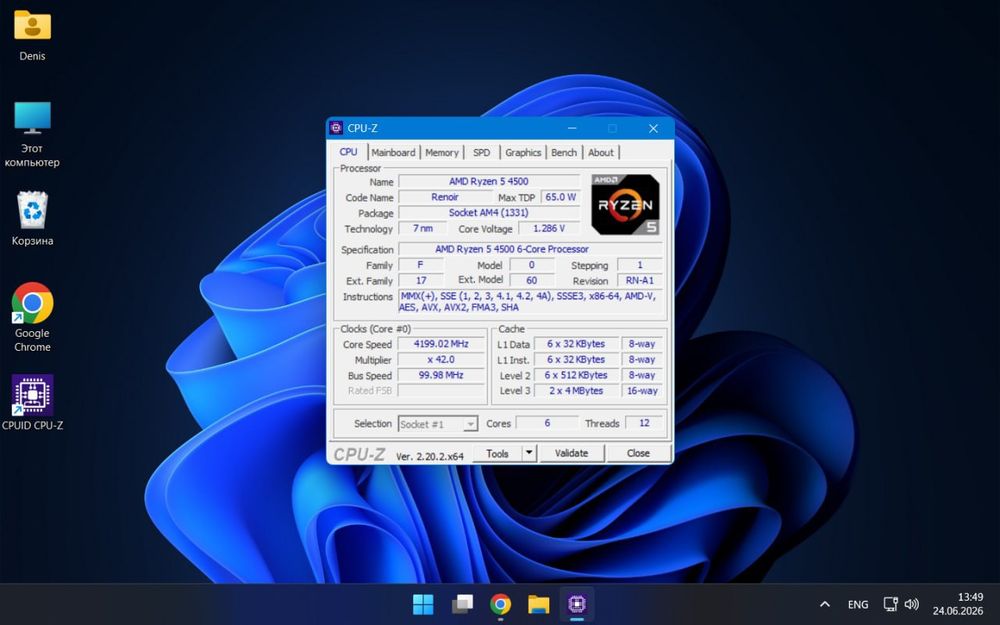Click the Ext. Model value 60
Viewport: 1000px width, 625px height.
click(531, 280)
